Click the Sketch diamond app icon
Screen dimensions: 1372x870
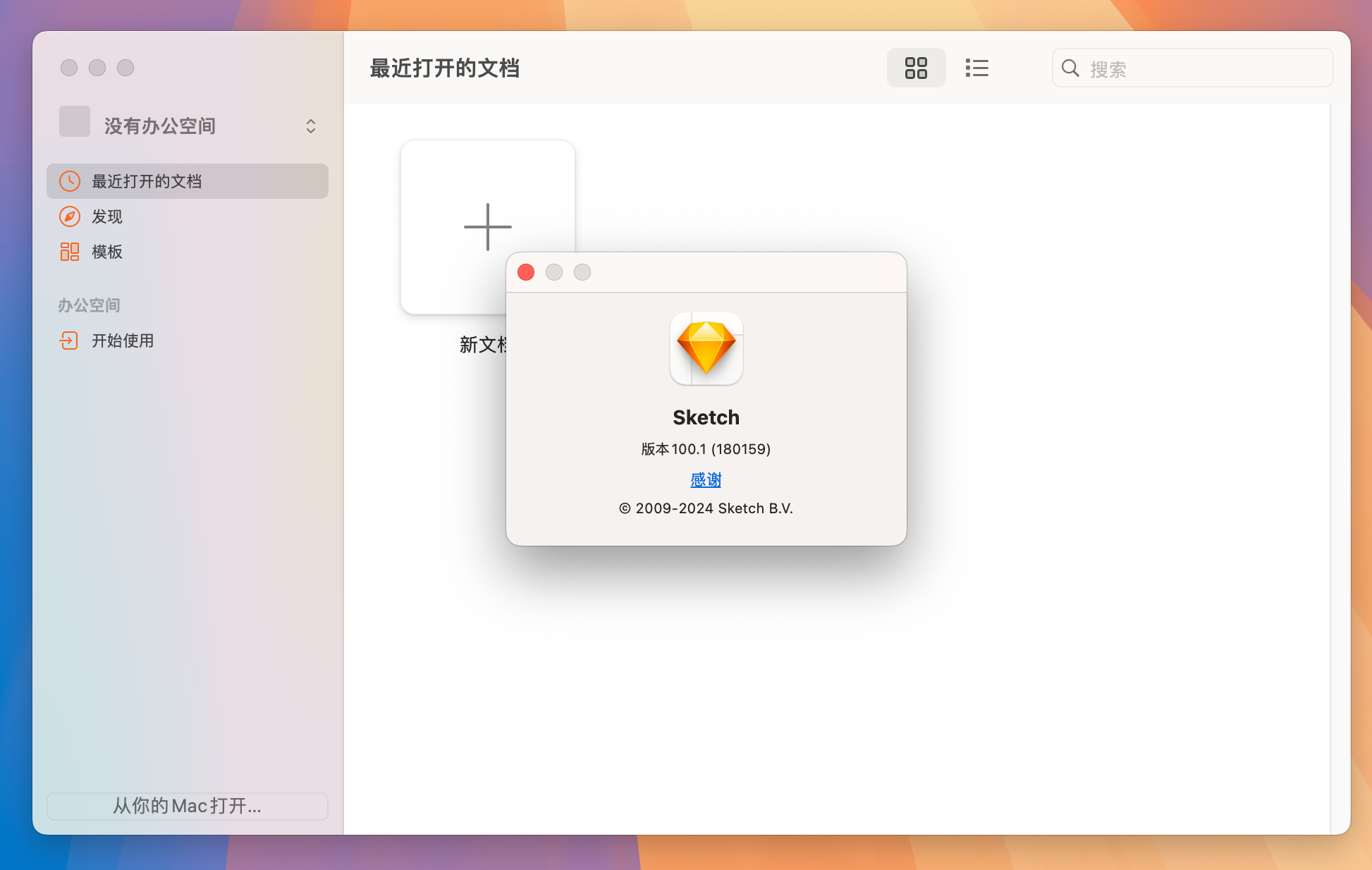[x=706, y=348]
